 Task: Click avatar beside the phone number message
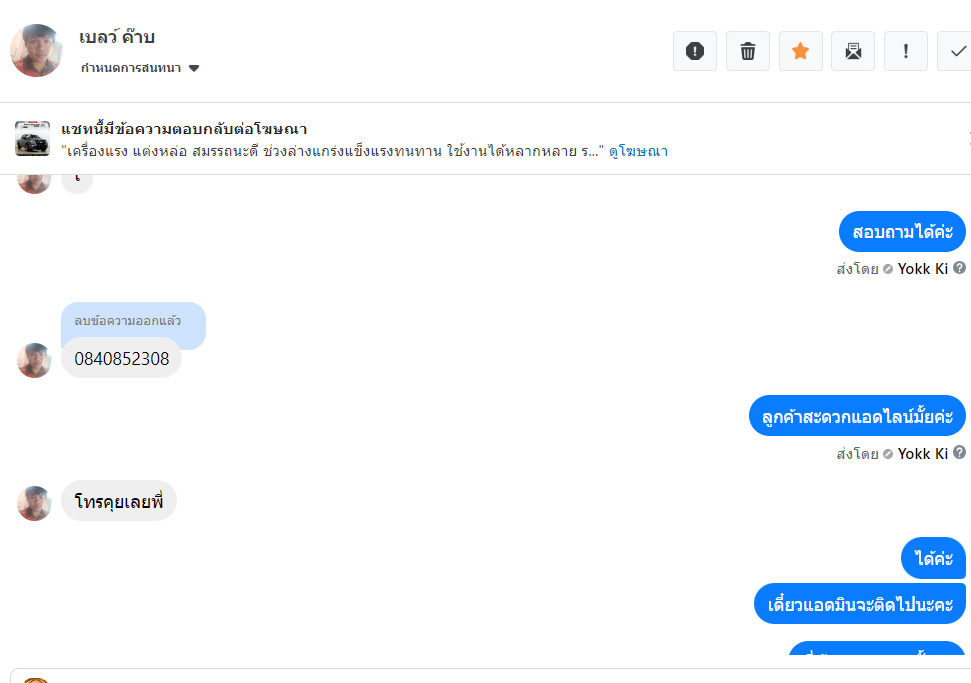click(34, 360)
